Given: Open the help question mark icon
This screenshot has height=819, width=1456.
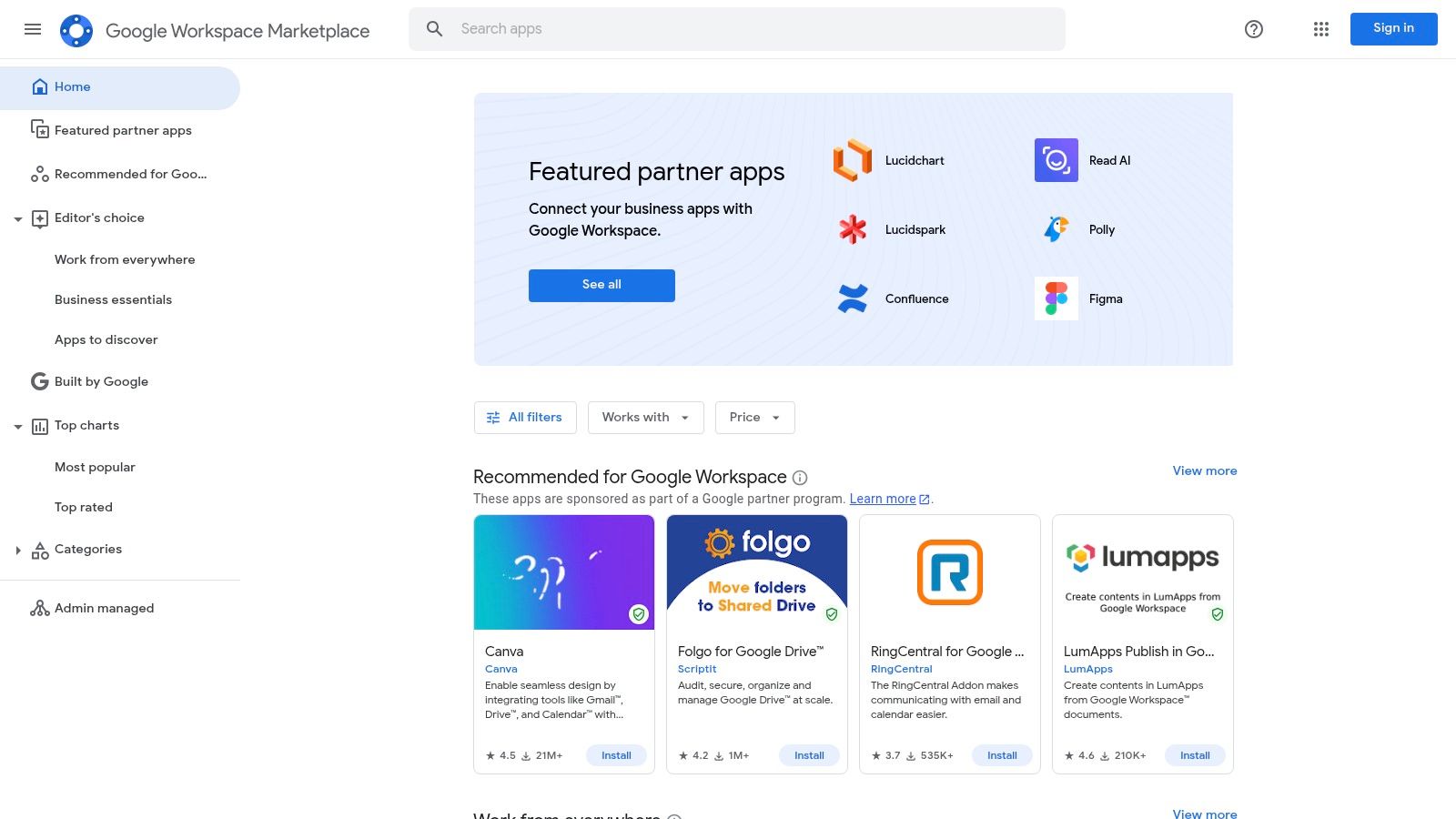Looking at the screenshot, I should coord(1253,29).
